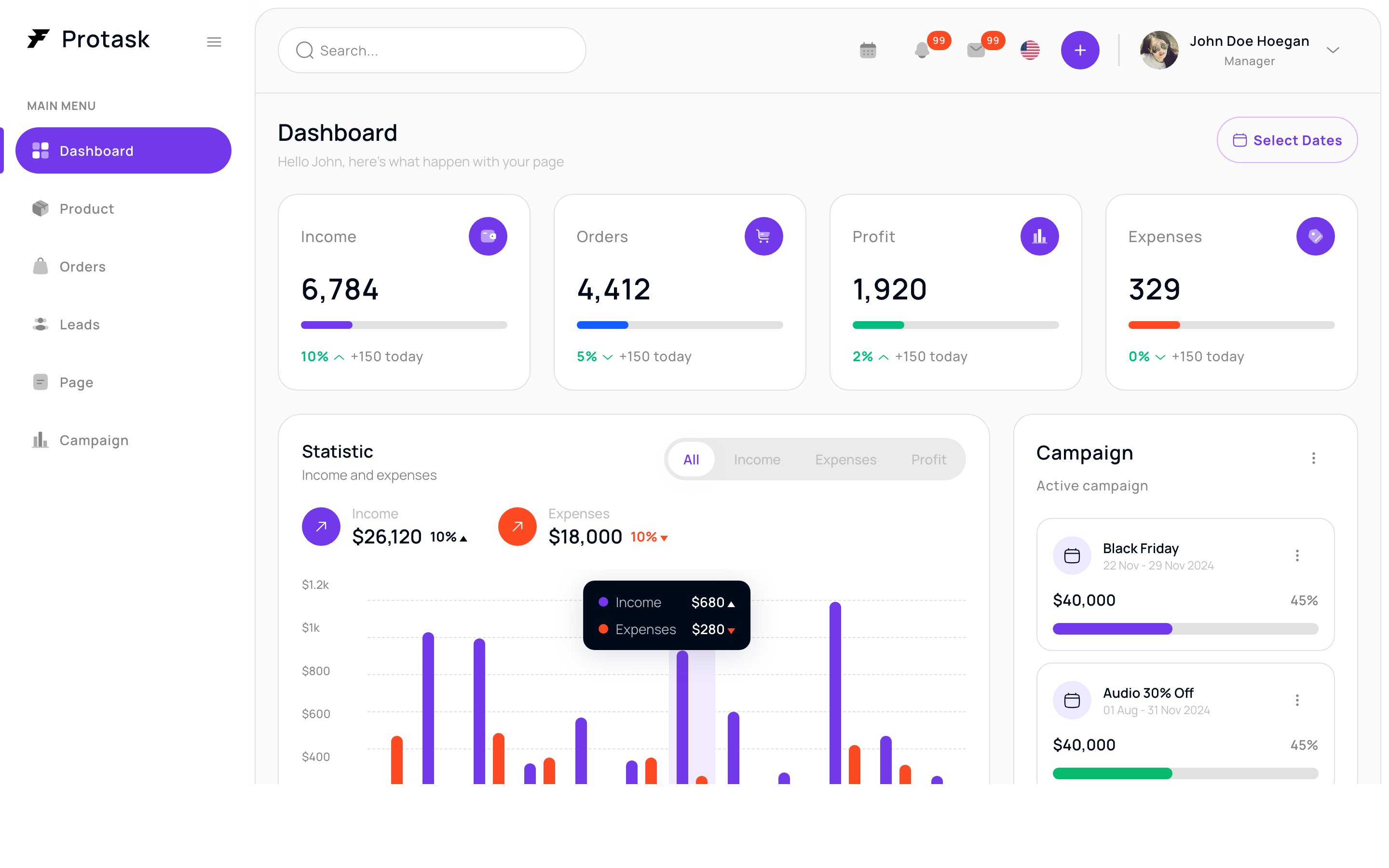Click the Orders 5% down chevron
This screenshot has height=868, width=1389.
pyautogui.click(x=608, y=357)
